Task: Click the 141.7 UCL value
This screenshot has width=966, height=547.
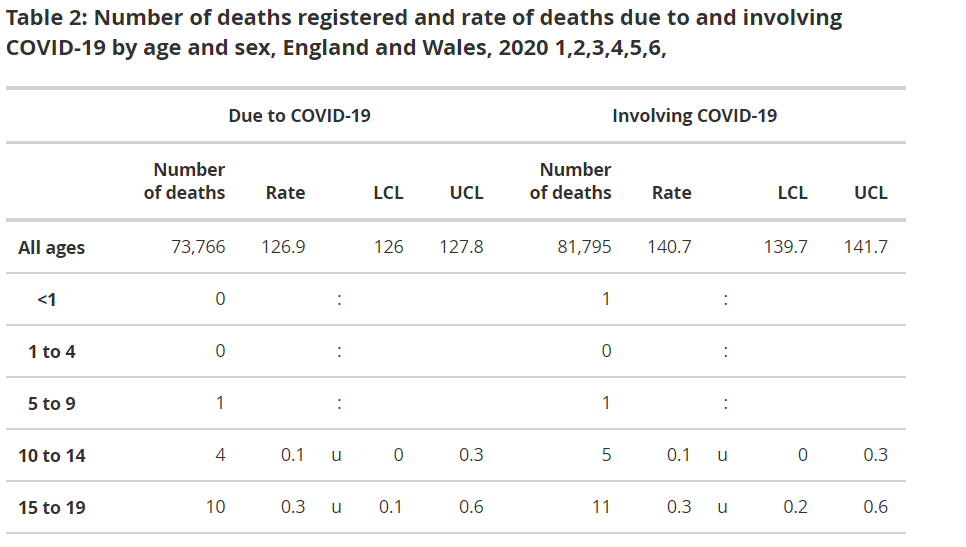Action: coord(865,247)
